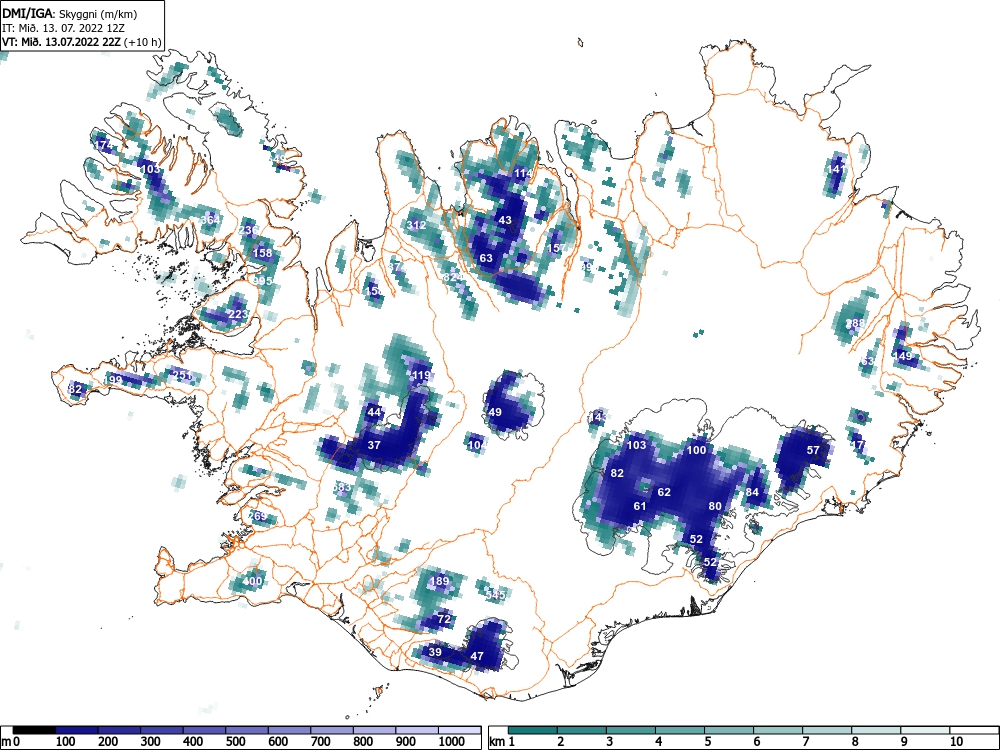The image size is (1000, 750).
Task: Click the visibility value 158 on the map
Action: click(x=263, y=253)
